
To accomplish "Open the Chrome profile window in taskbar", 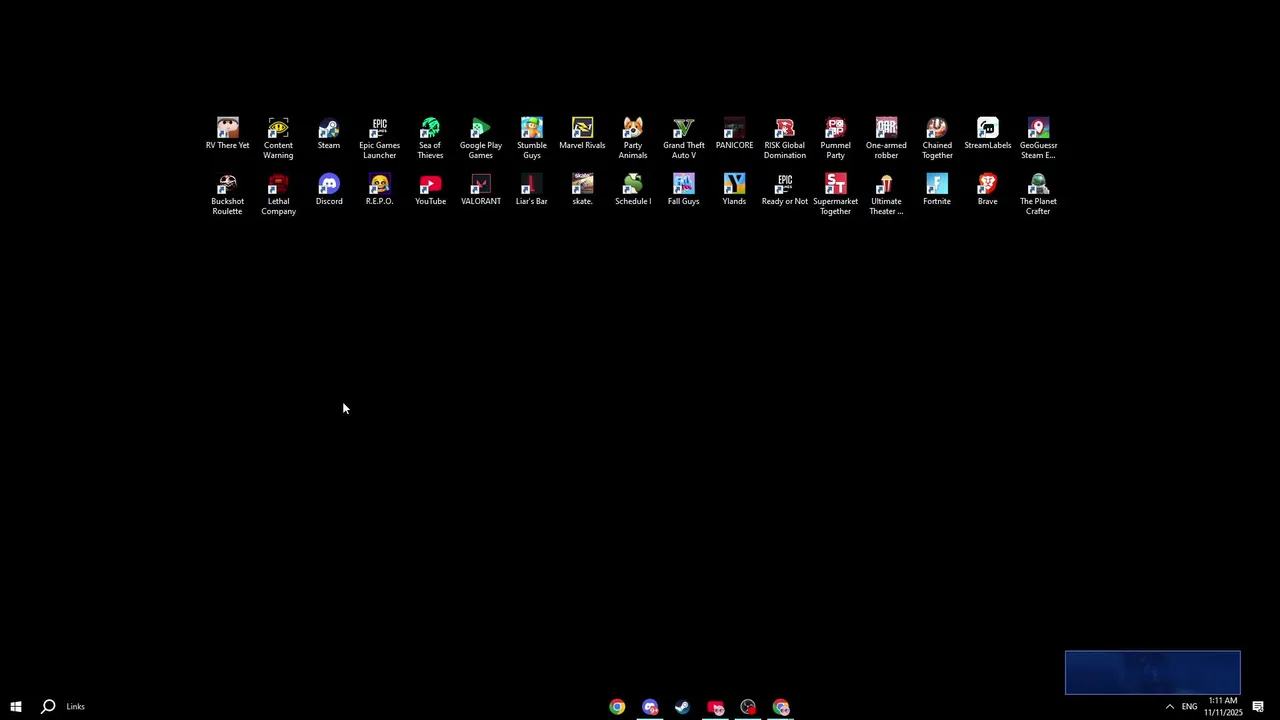I will (x=782, y=707).
